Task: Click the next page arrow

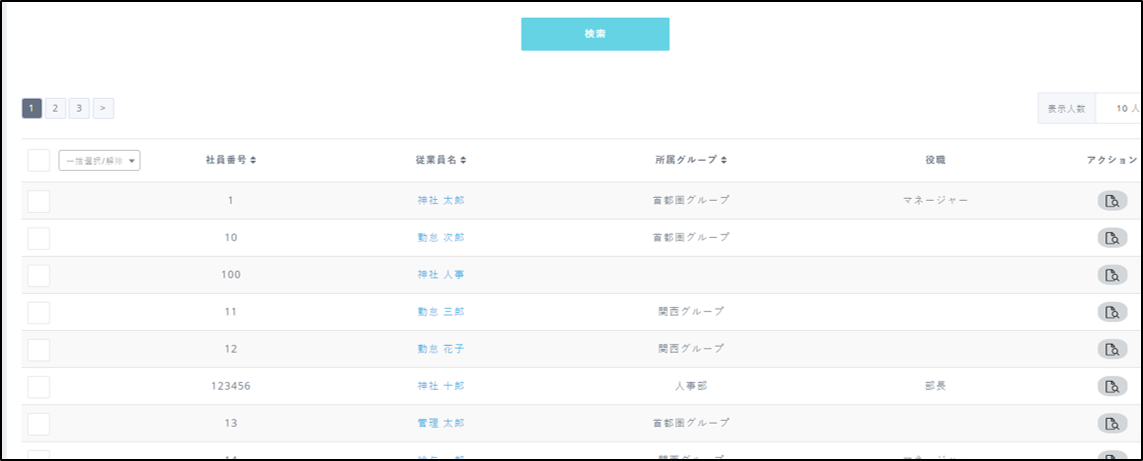Action: coord(103,108)
